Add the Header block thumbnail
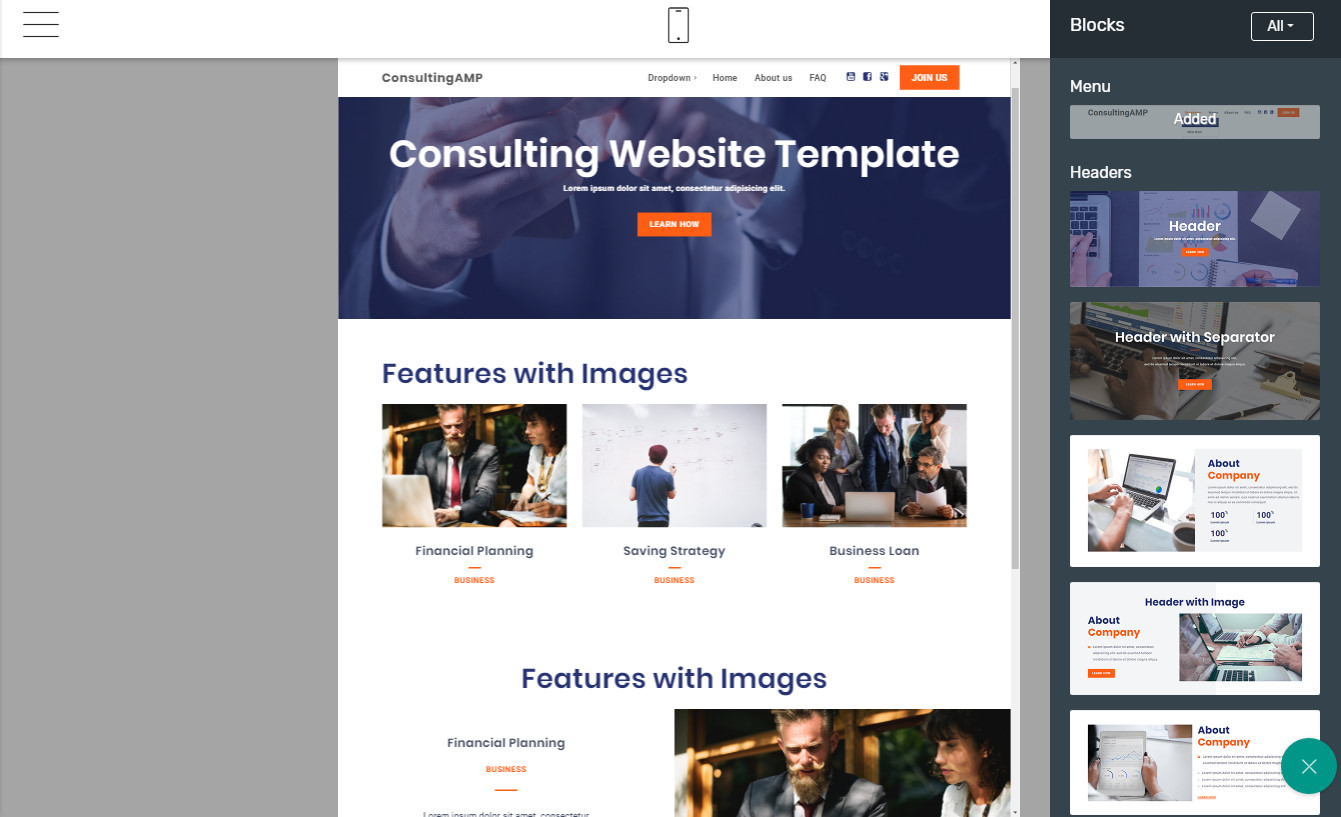Viewport: 1341px width, 817px height. coord(1195,239)
